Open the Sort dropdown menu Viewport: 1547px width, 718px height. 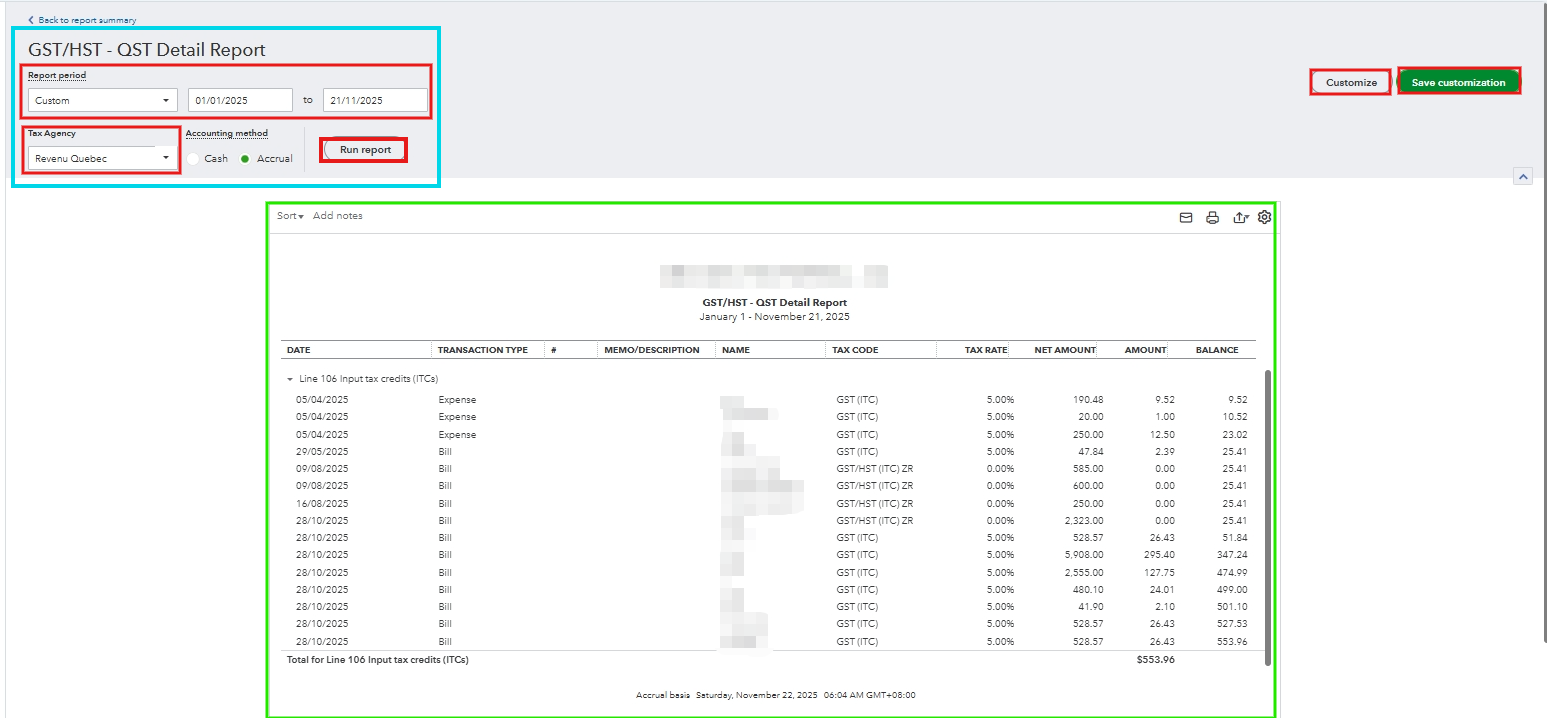point(290,216)
